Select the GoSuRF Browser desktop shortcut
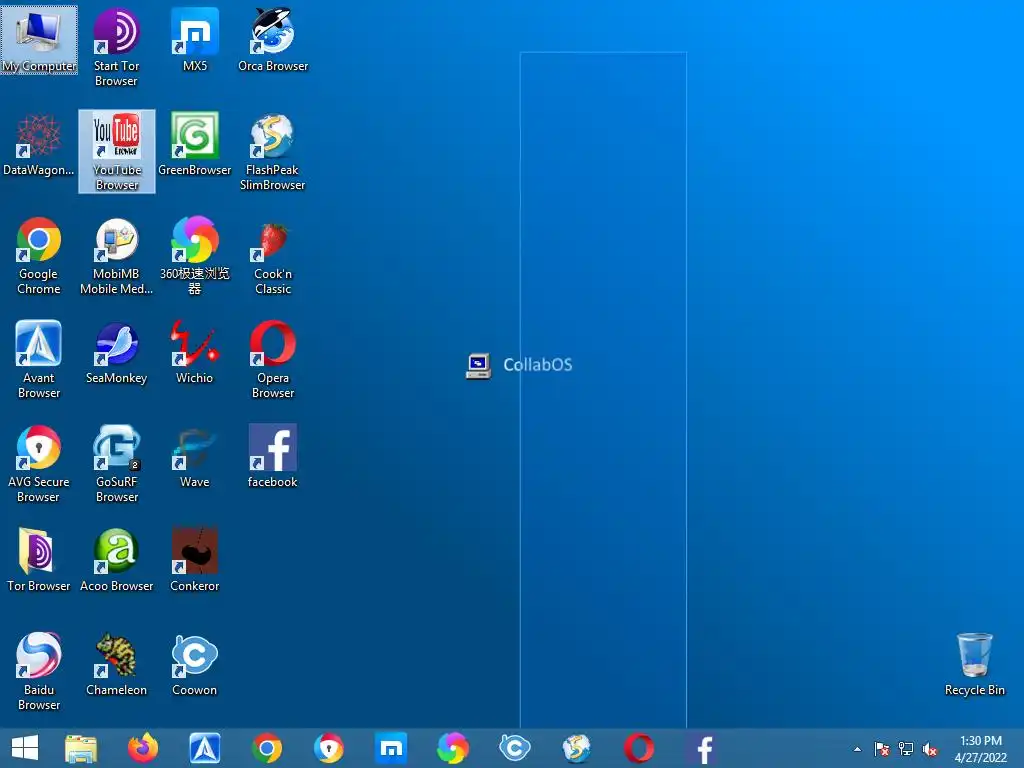The height and width of the screenshot is (768, 1024). tap(117, 464)
